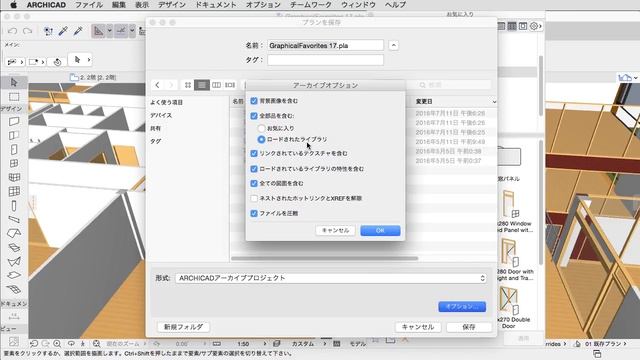This screenshot has height=360, width=640.
Task: Open the ファイル menu
Action: point(89,5)
